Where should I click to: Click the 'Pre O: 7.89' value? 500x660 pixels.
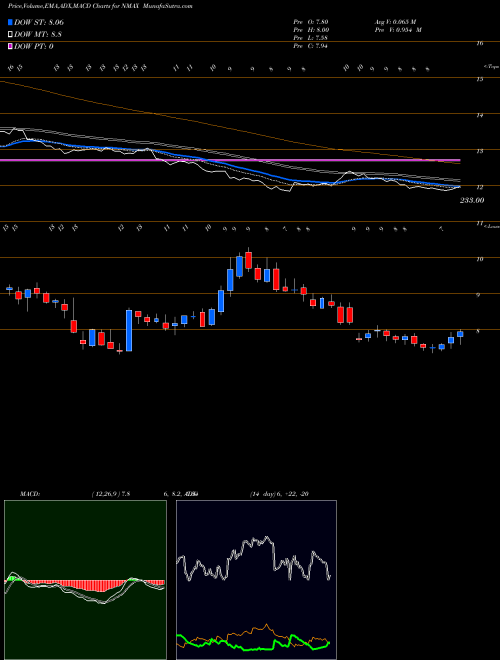311,21
